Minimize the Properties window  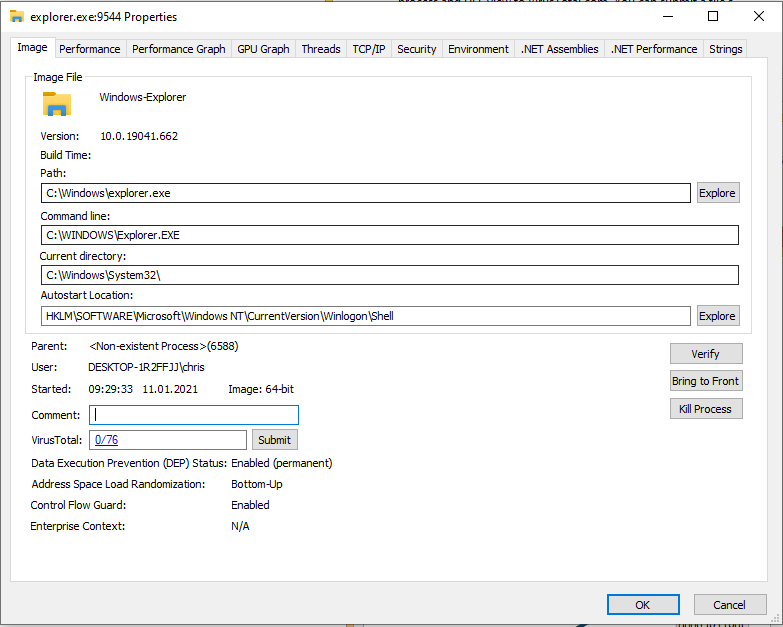668,16
